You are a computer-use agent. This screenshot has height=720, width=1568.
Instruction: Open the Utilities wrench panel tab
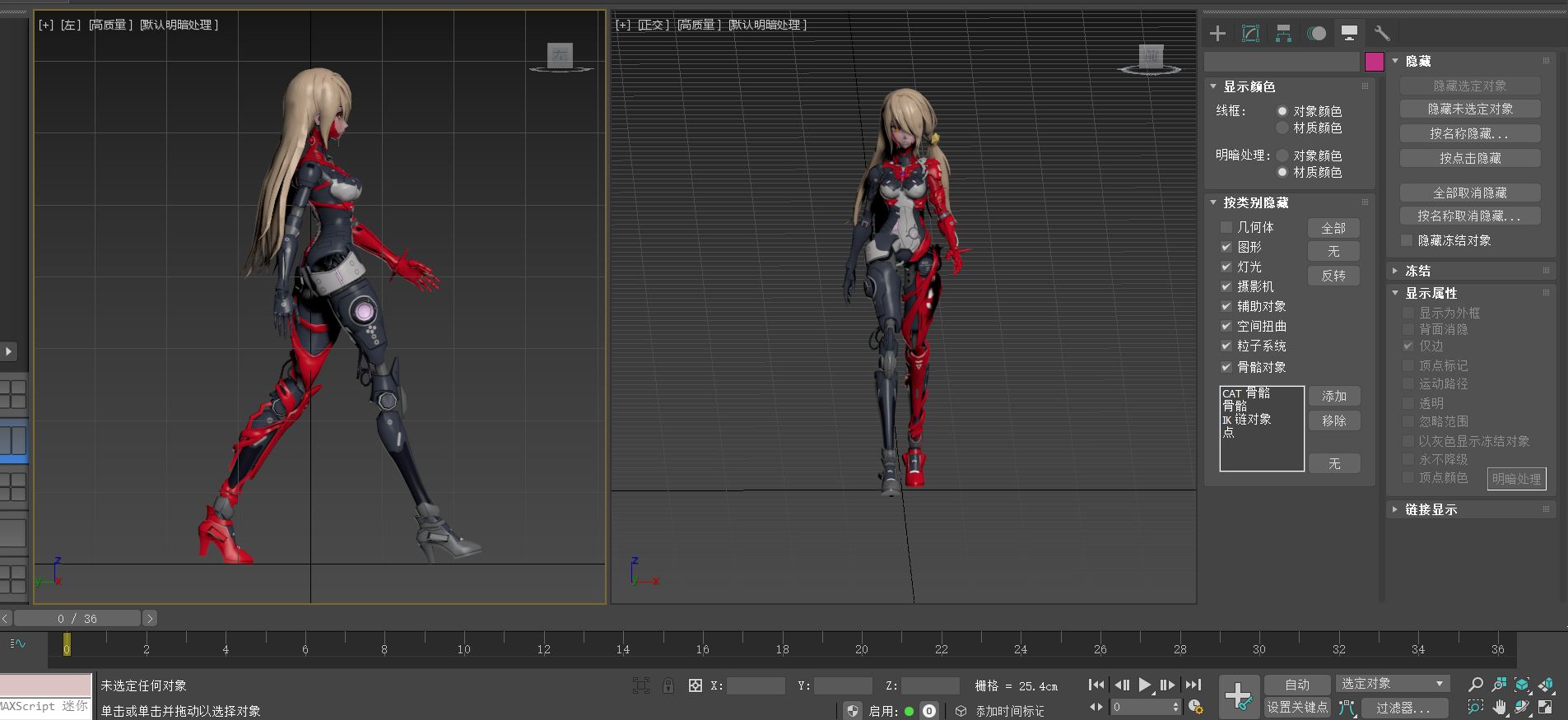coord(1382,34)
